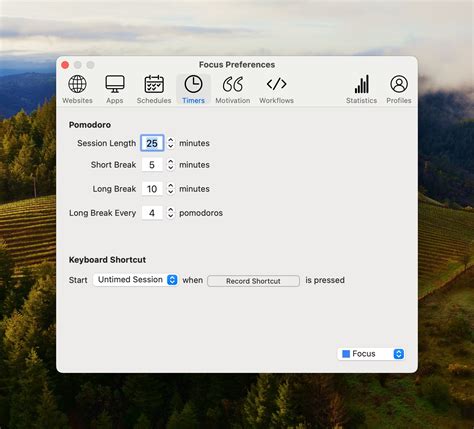This screenshot has height=429, width=474.
Task: Select the Timers clock icon
Action: [x=193, y=84]
